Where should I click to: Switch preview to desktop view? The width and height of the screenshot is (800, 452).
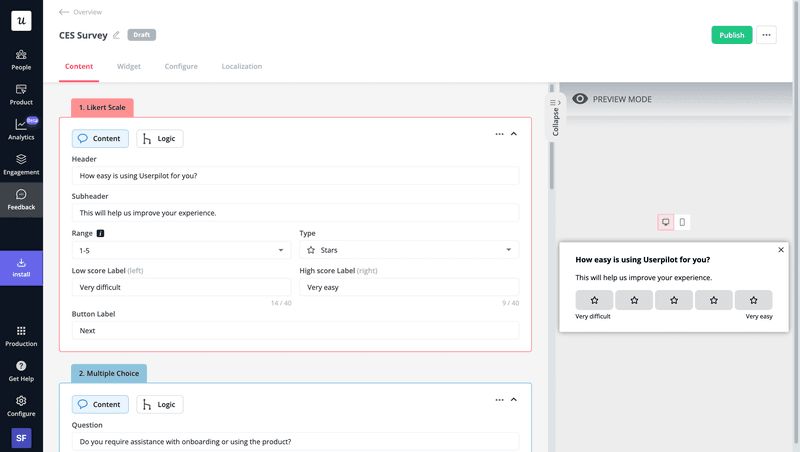666,222
